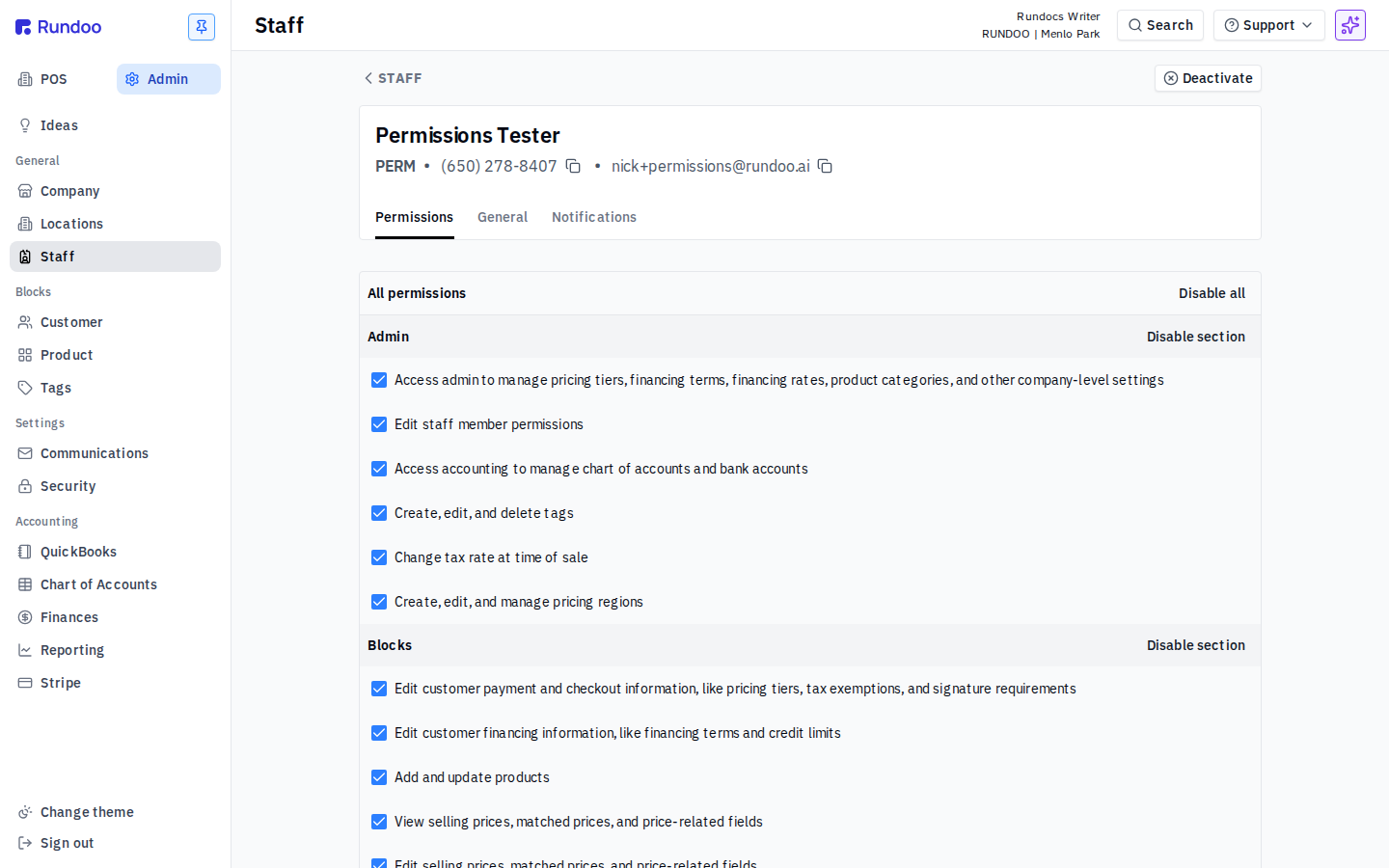This screenshot has width=1389, height=868.
Task: Copy the email address with copy icon
Action: click(x=825, y=166)
